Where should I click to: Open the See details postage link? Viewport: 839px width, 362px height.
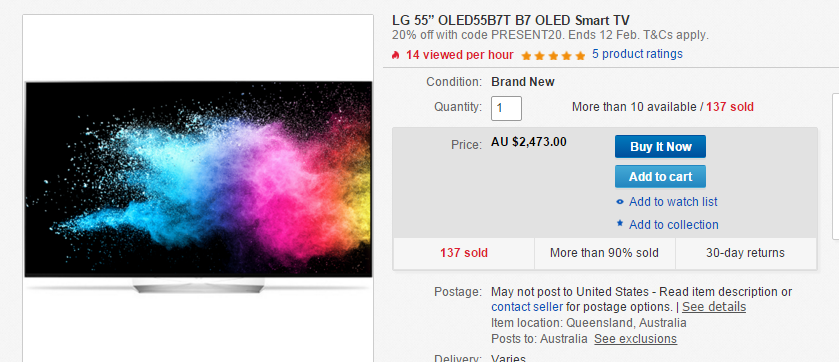coord(714,307)
